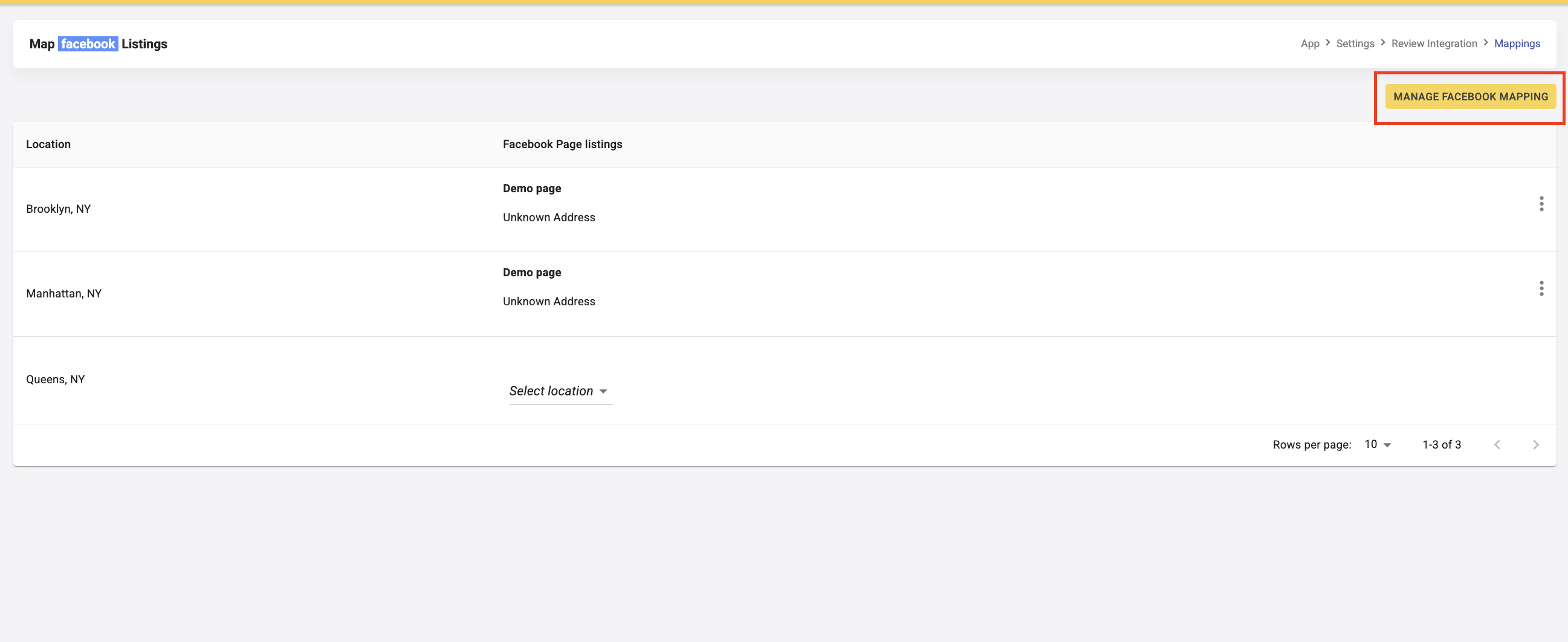Open the Brooklyn, NY row options menu

[1541, 204]
